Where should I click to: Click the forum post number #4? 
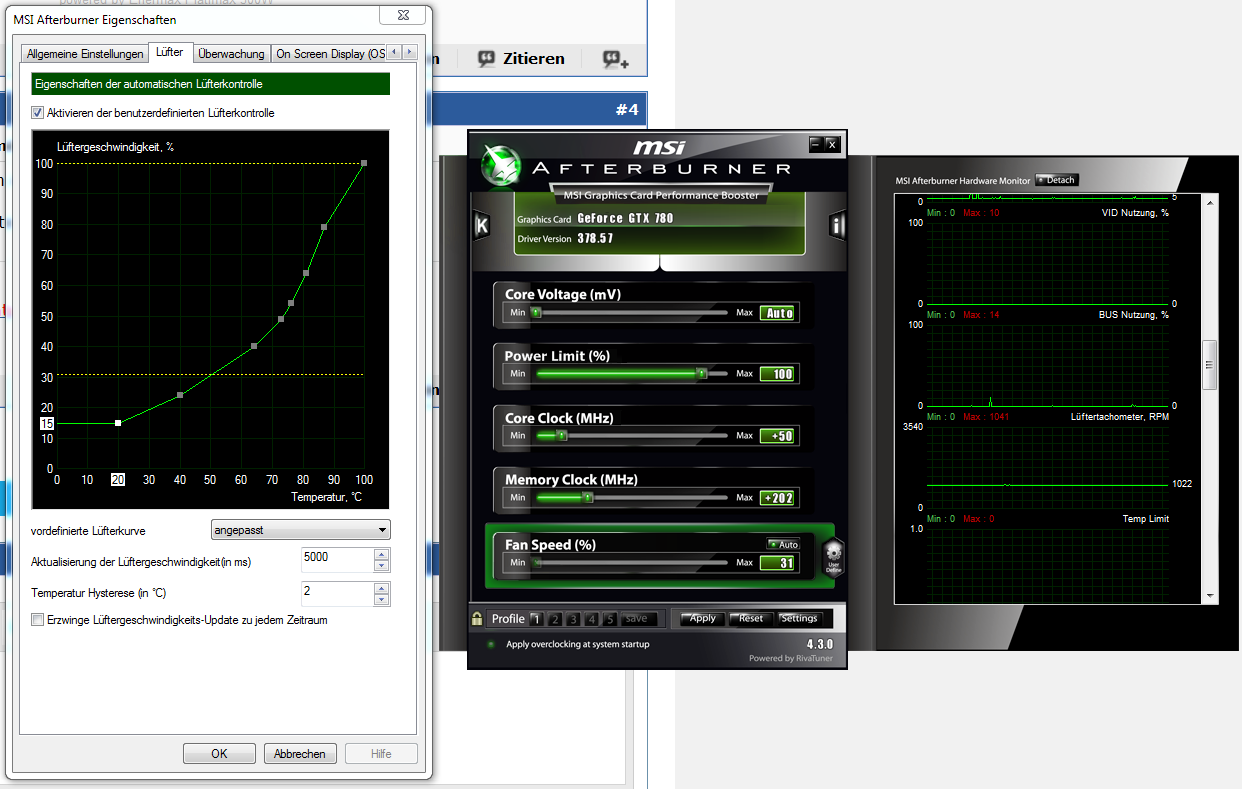(627, 109)
